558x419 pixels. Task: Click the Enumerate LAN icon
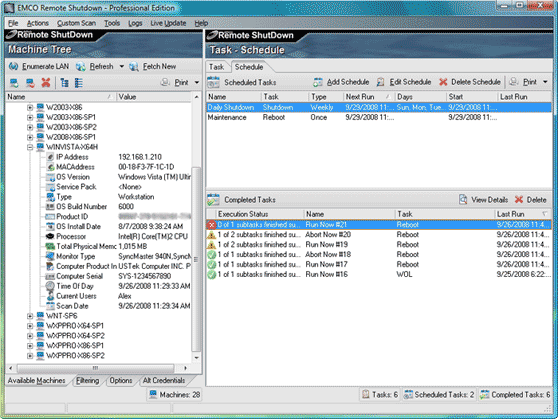[14, 67]
